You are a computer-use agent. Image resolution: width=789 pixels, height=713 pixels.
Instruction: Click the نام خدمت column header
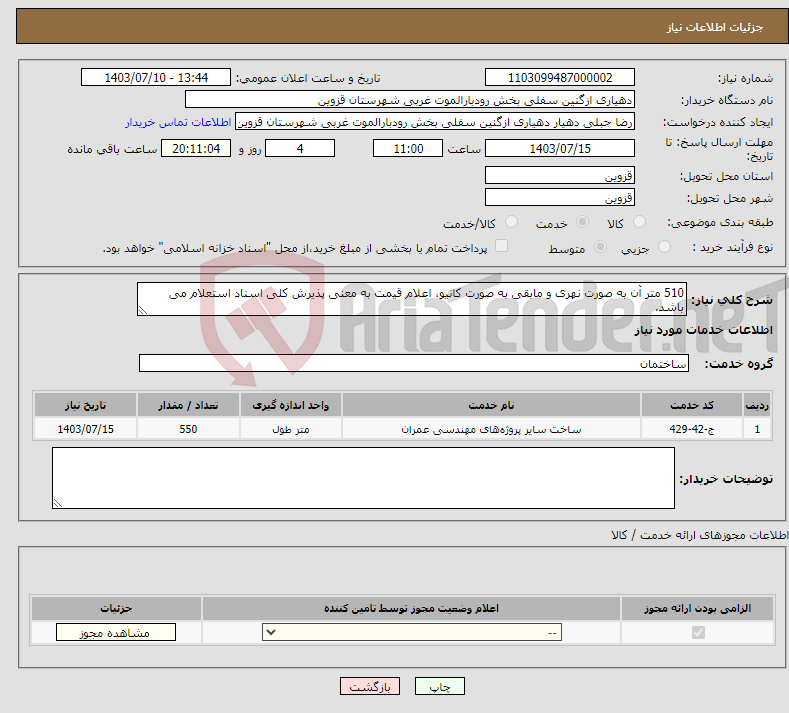(491, 405)
